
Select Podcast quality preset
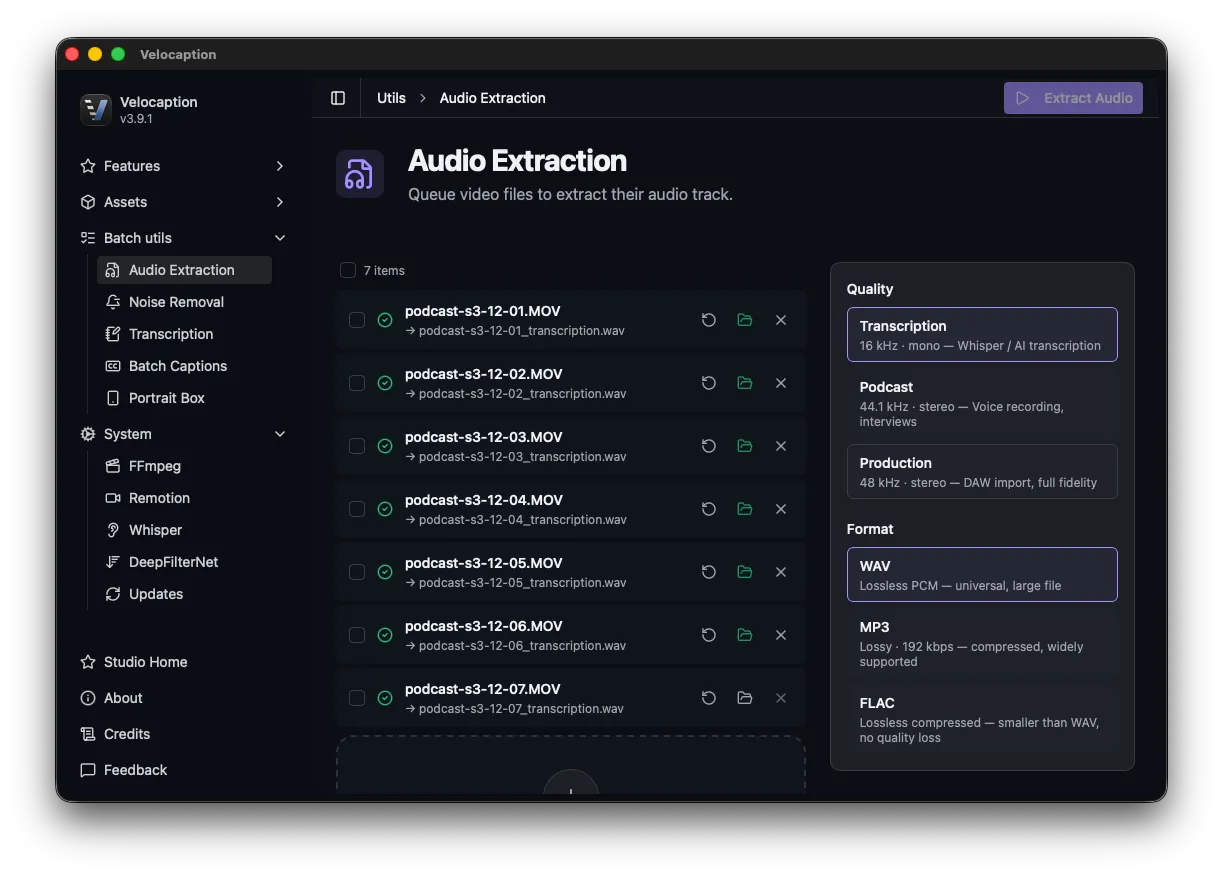[982, 403]
